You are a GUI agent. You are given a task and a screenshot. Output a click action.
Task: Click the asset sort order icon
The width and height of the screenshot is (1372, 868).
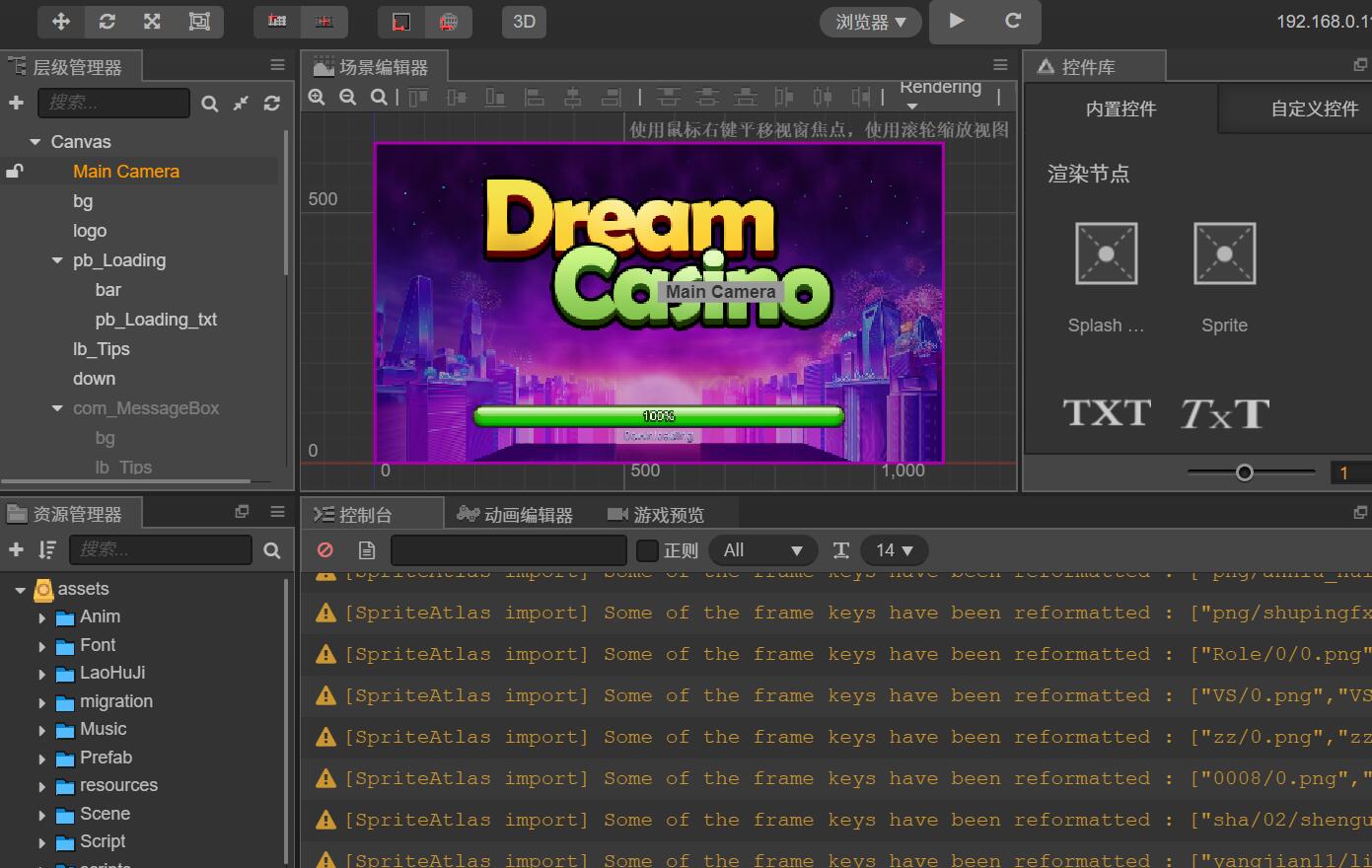[46, 550]
